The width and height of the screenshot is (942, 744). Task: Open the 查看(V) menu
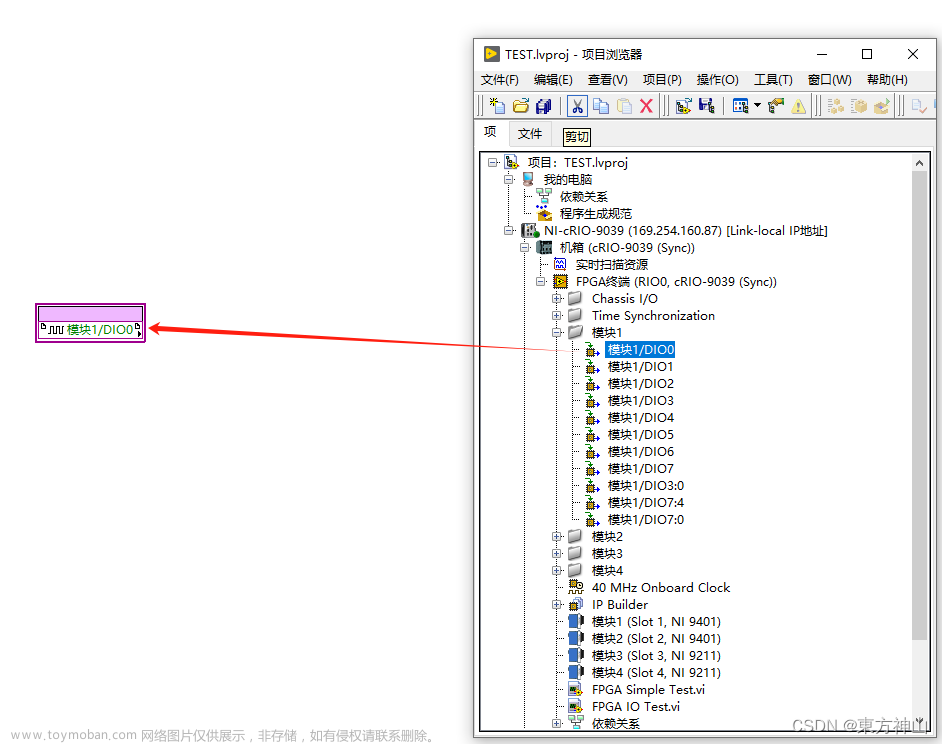pyautogui.click(x=607, y=80)
